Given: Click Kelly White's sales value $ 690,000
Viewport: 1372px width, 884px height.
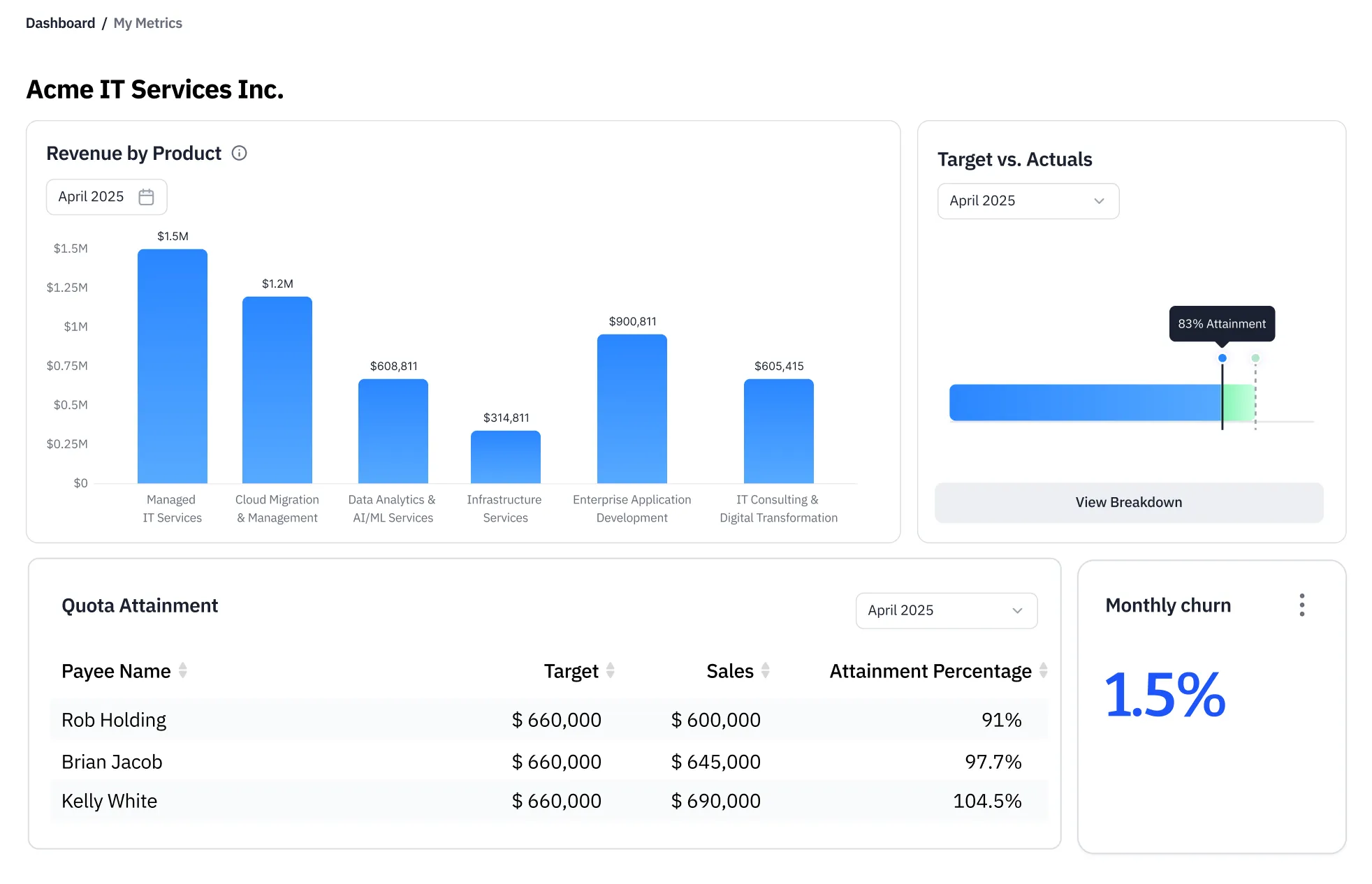Looking at the screenshot, I should [x=716, y=801].
